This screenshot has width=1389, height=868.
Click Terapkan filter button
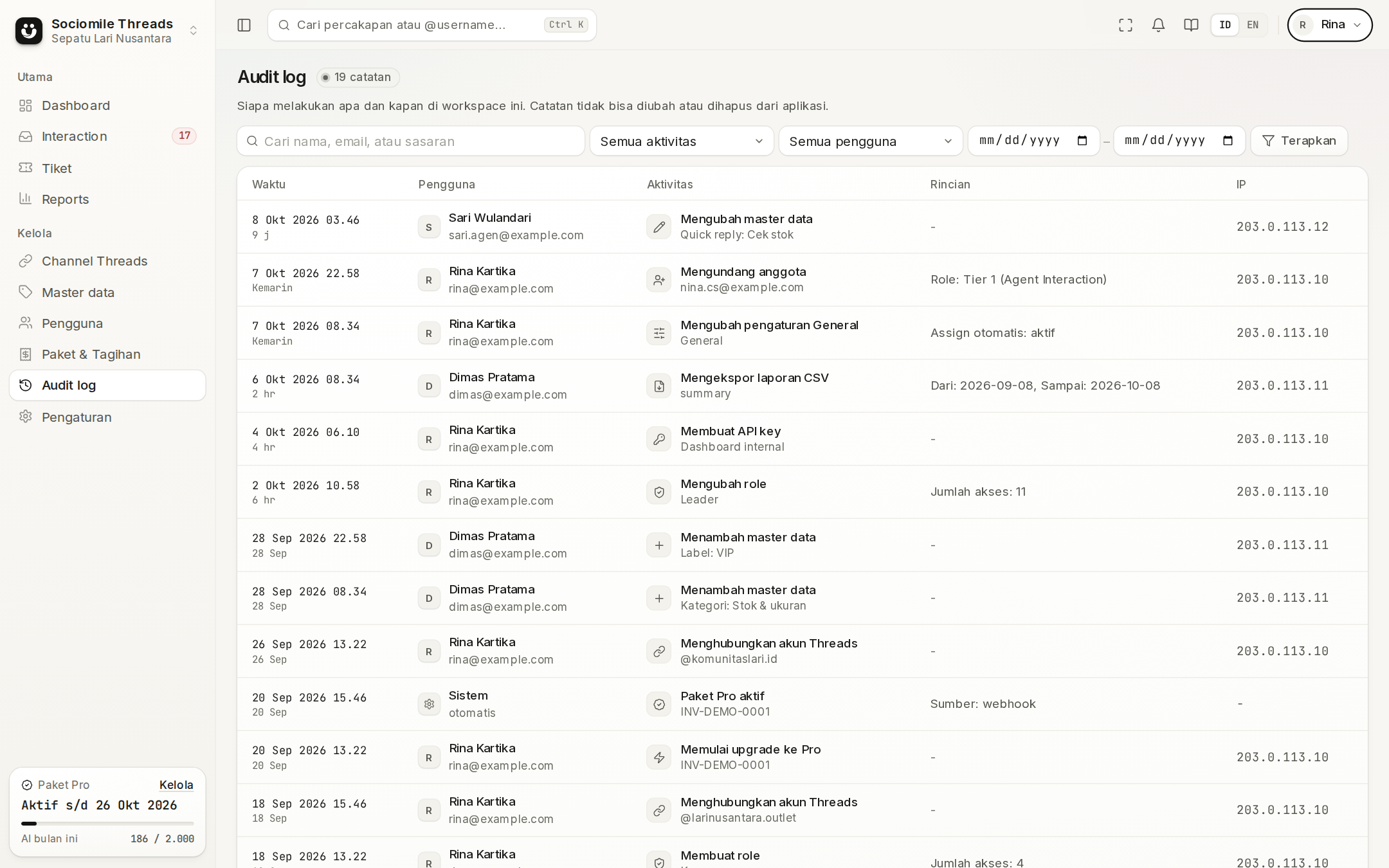click(1299, 141)
